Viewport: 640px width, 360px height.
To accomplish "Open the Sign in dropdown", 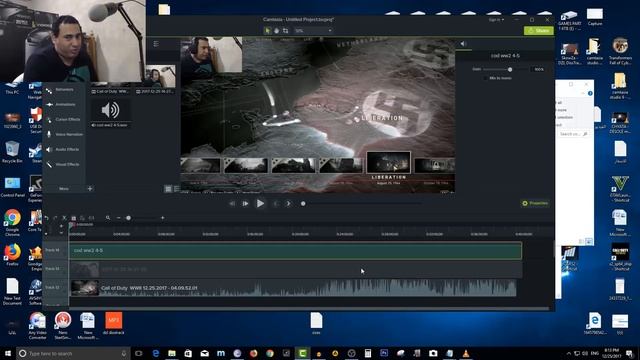I will pos(496,20).
